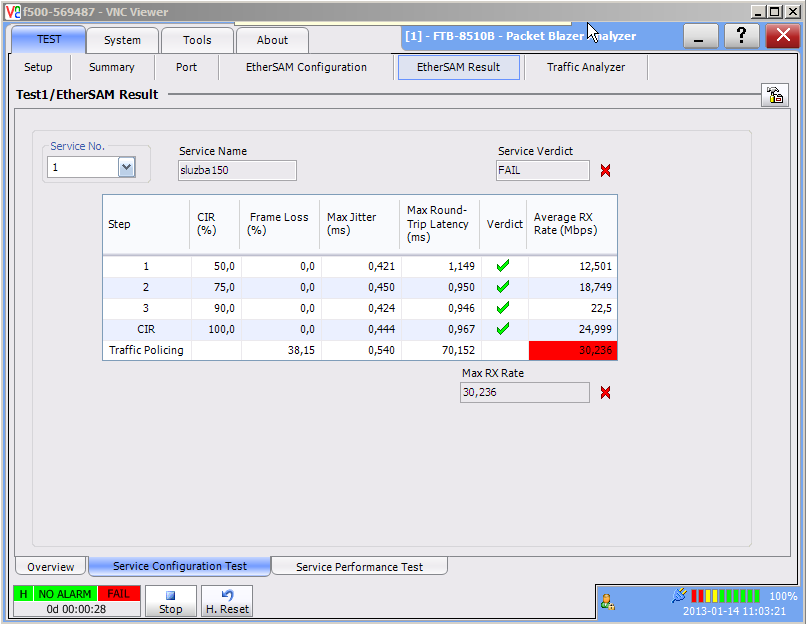Viewport: 806px width, 624px height.
Task: Open the System tab
Action: 122,40
